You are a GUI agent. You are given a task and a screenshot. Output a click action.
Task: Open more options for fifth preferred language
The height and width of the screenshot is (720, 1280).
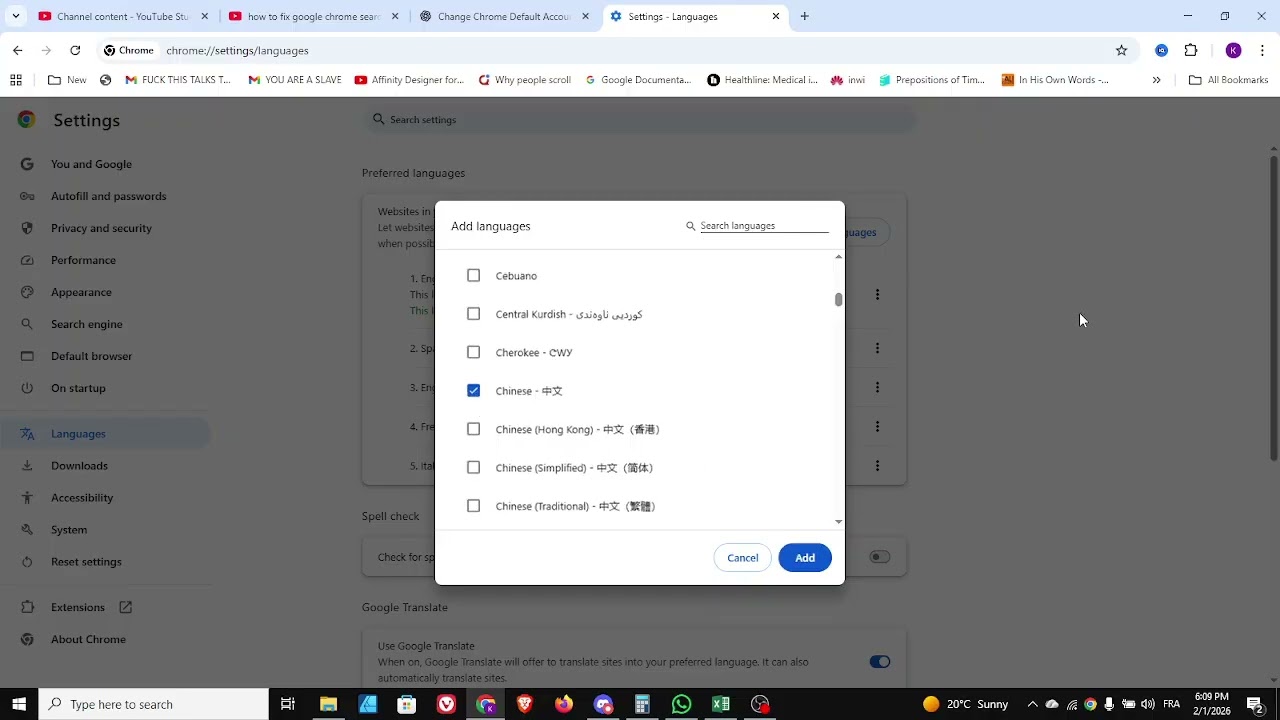coord(877,465)
